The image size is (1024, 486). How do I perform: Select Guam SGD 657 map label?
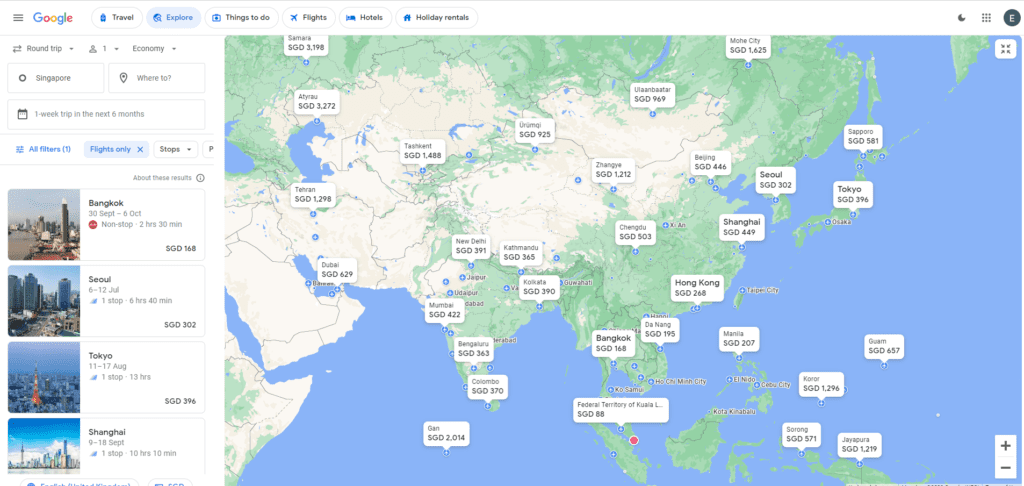(884, 346)
